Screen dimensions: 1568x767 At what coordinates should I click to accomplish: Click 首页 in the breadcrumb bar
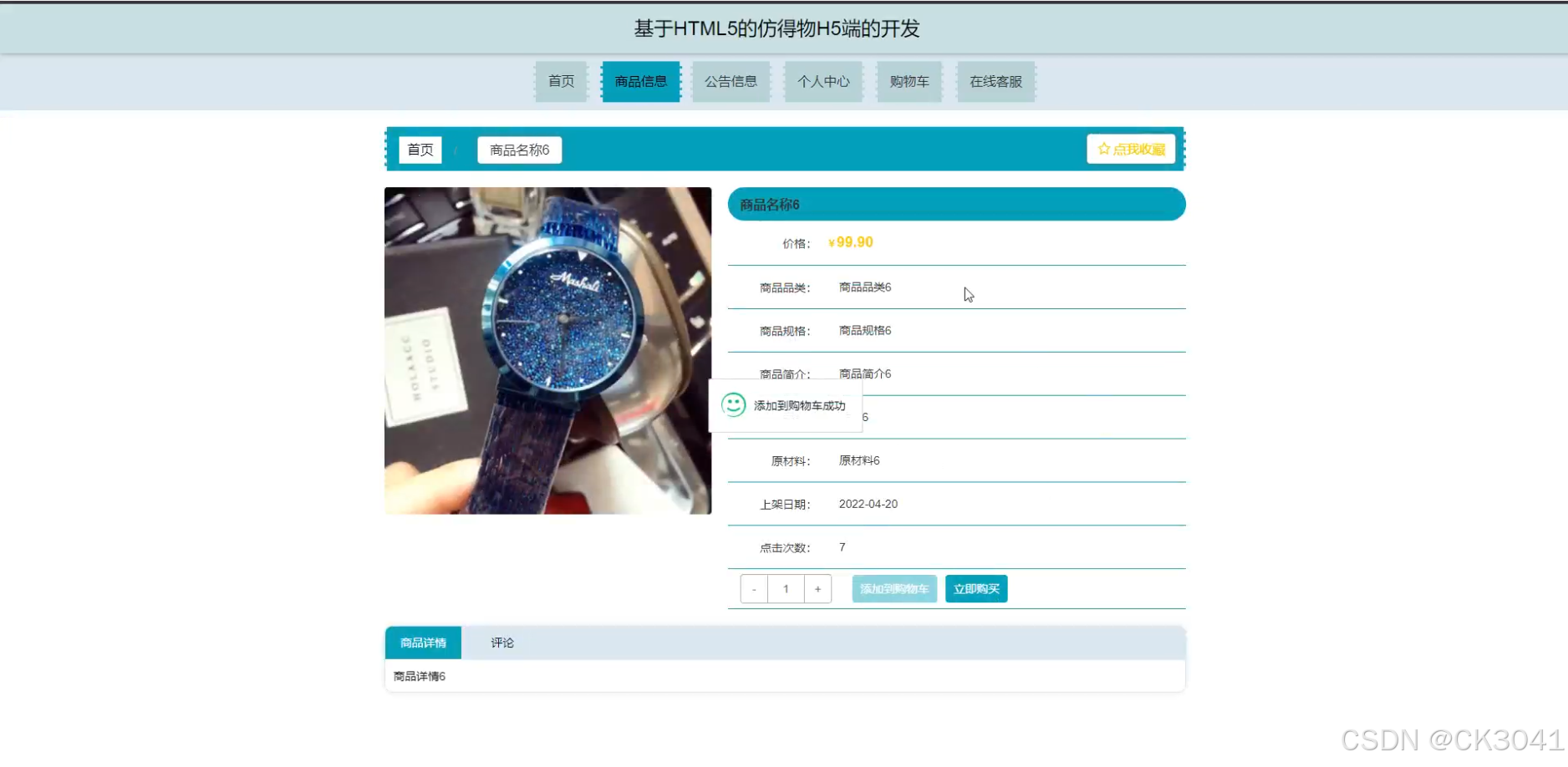(420, 150)
